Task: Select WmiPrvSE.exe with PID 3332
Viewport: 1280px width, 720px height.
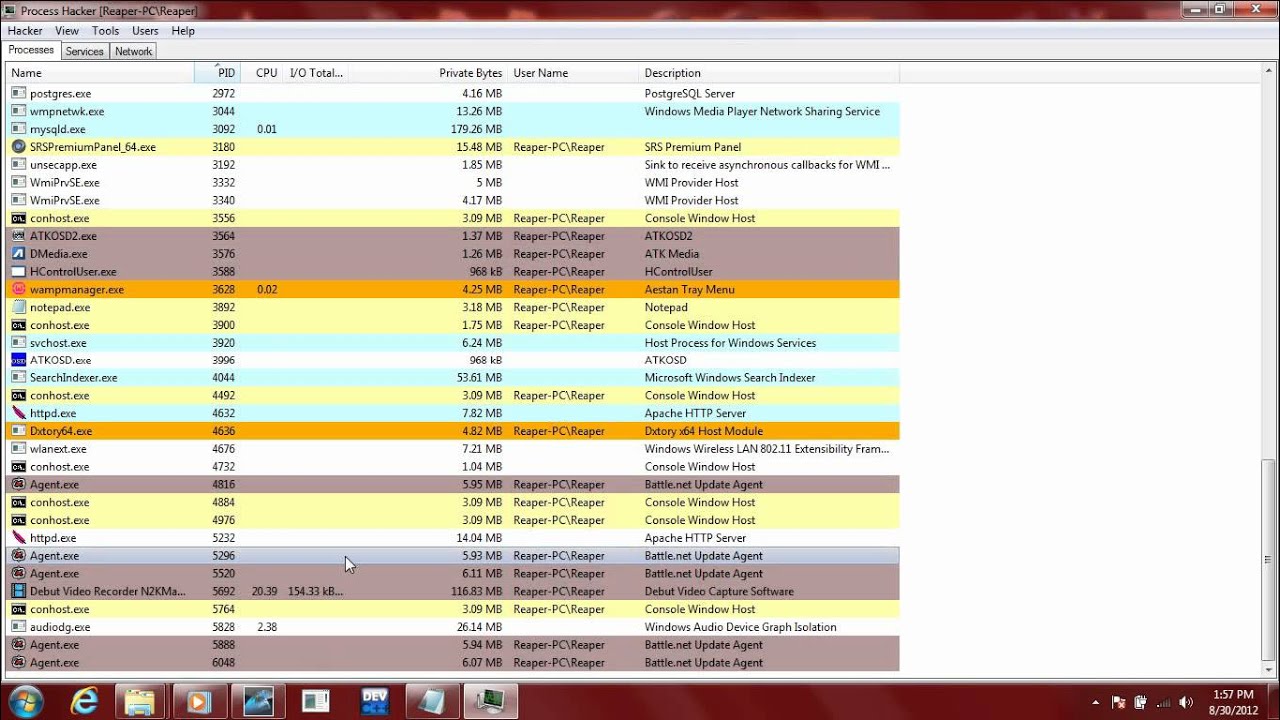Action: (453, 183)
